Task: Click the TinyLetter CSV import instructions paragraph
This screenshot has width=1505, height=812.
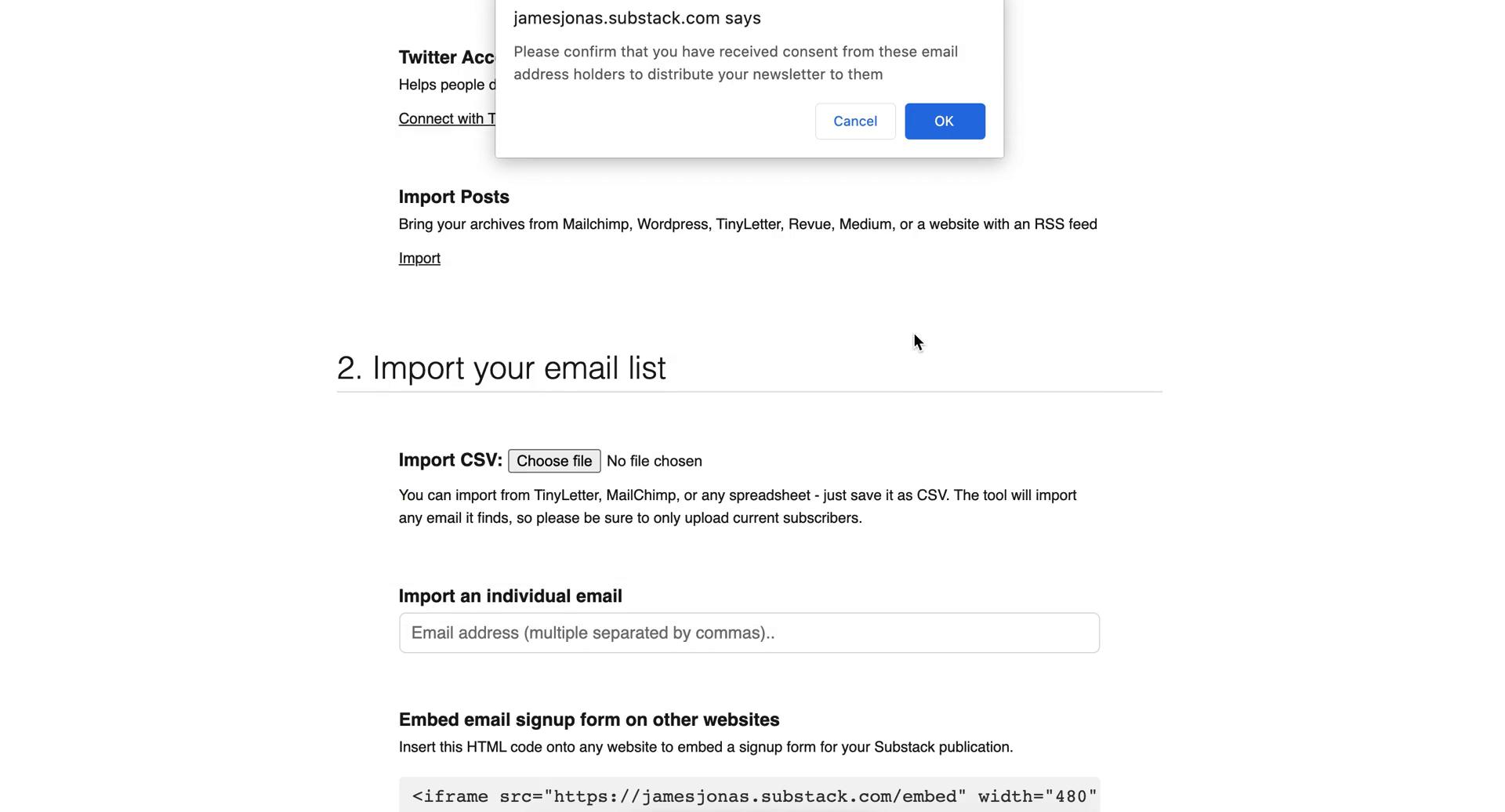Action: [738, 506]
